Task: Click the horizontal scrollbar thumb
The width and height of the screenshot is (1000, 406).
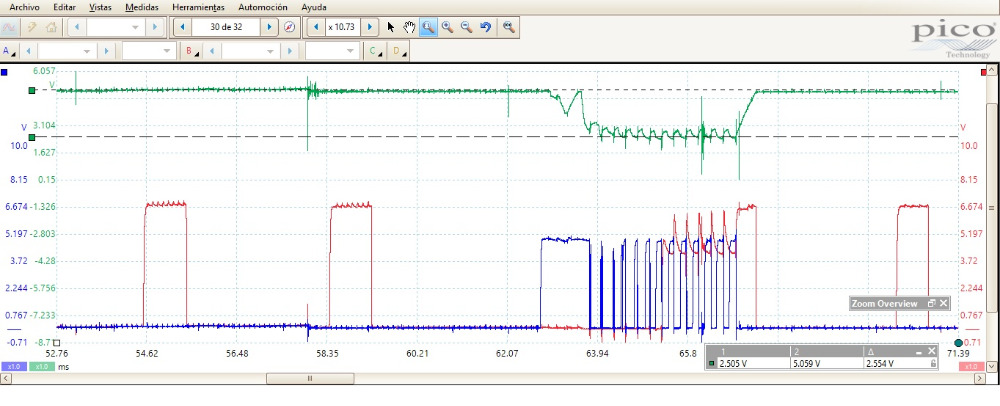Action: (309, 379)
